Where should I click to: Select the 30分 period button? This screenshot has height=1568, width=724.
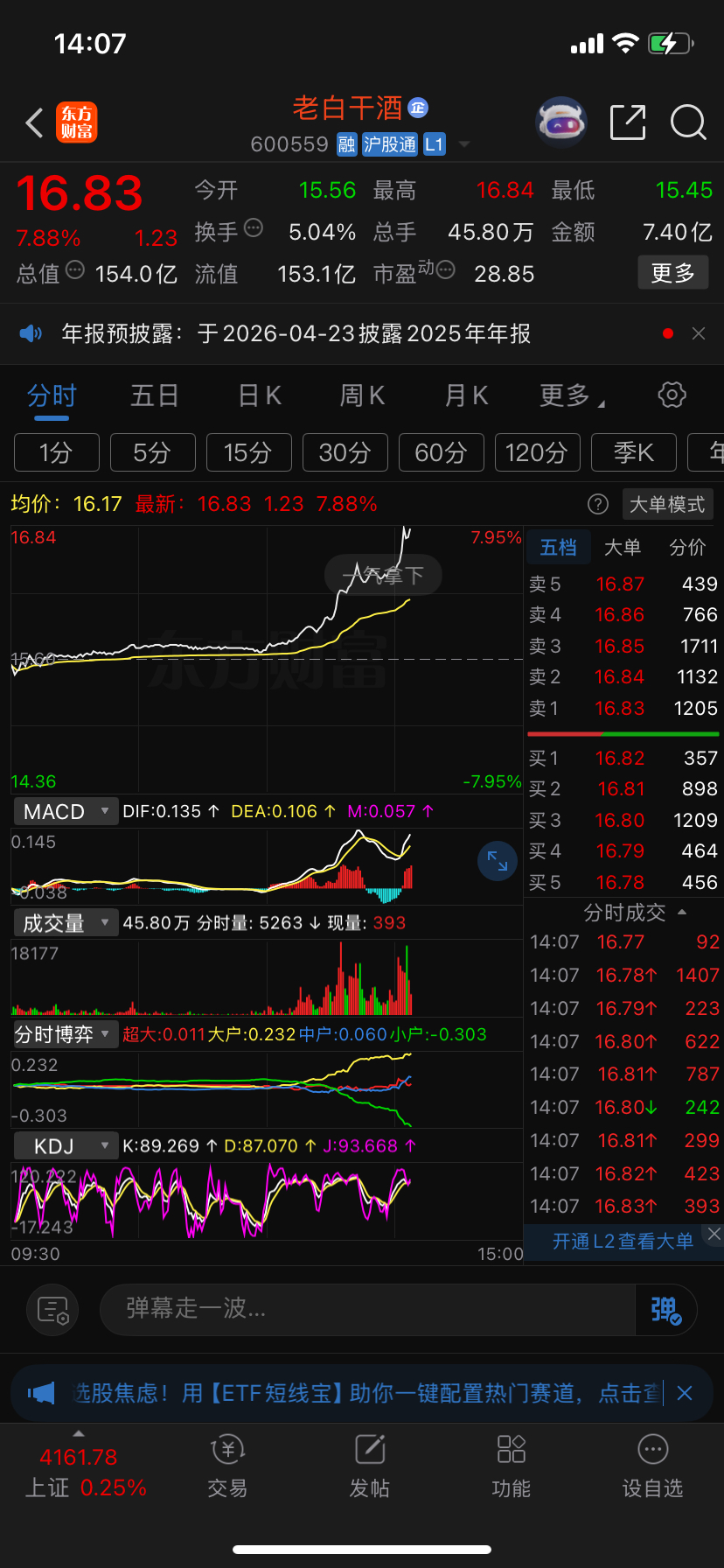[x=345, y=452]
